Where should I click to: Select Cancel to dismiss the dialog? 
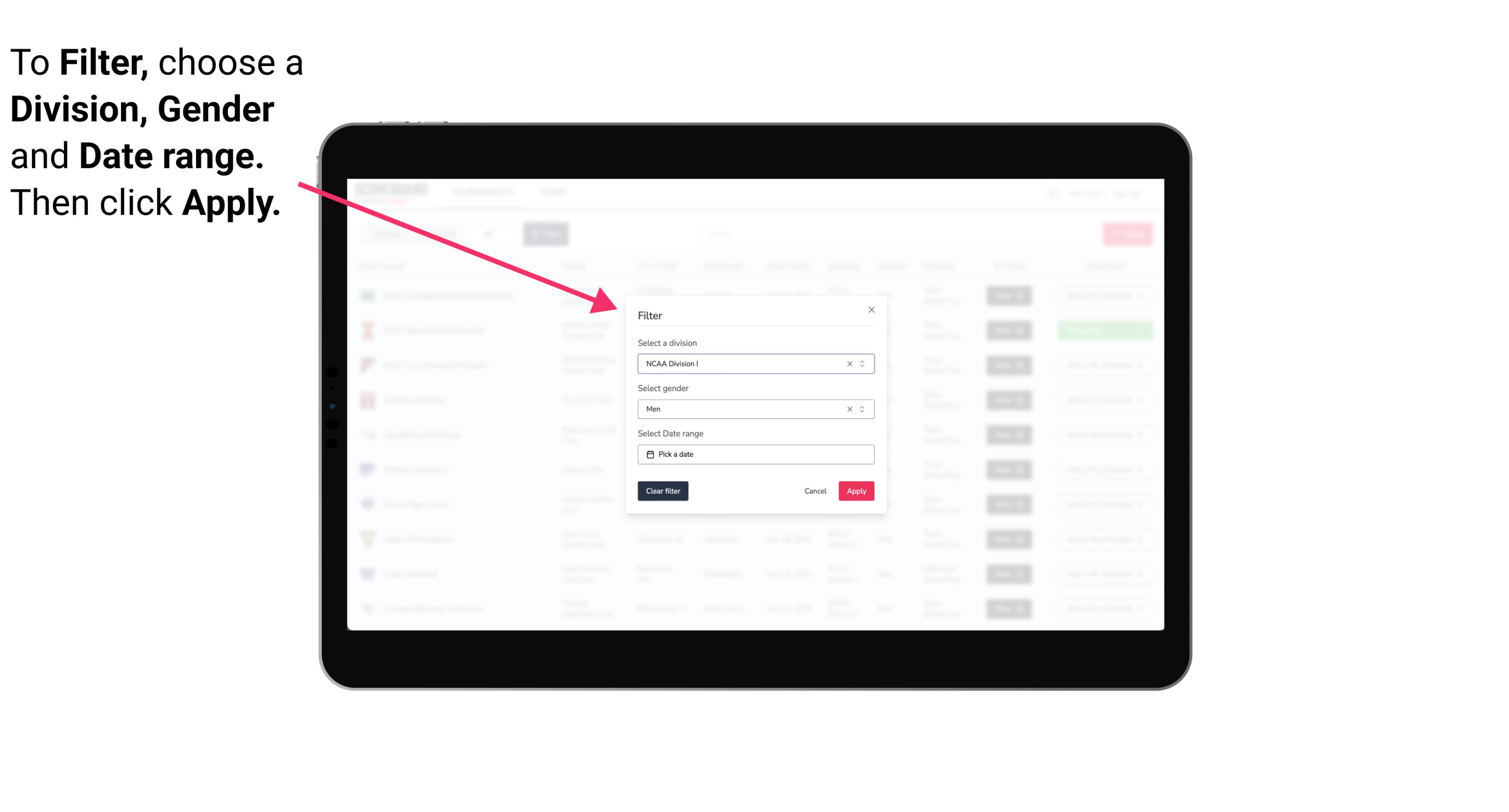815,491
